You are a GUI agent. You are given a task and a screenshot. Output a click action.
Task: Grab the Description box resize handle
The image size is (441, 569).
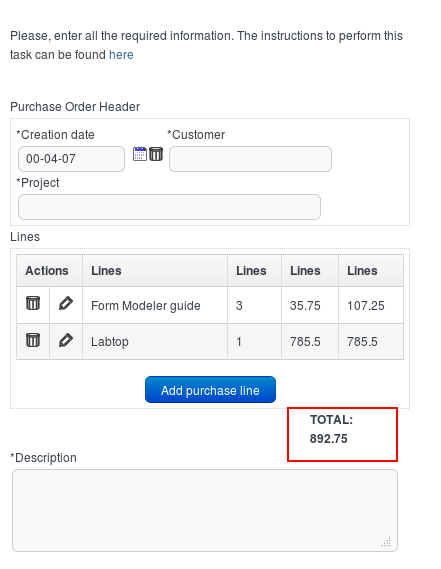coord(386,542)
